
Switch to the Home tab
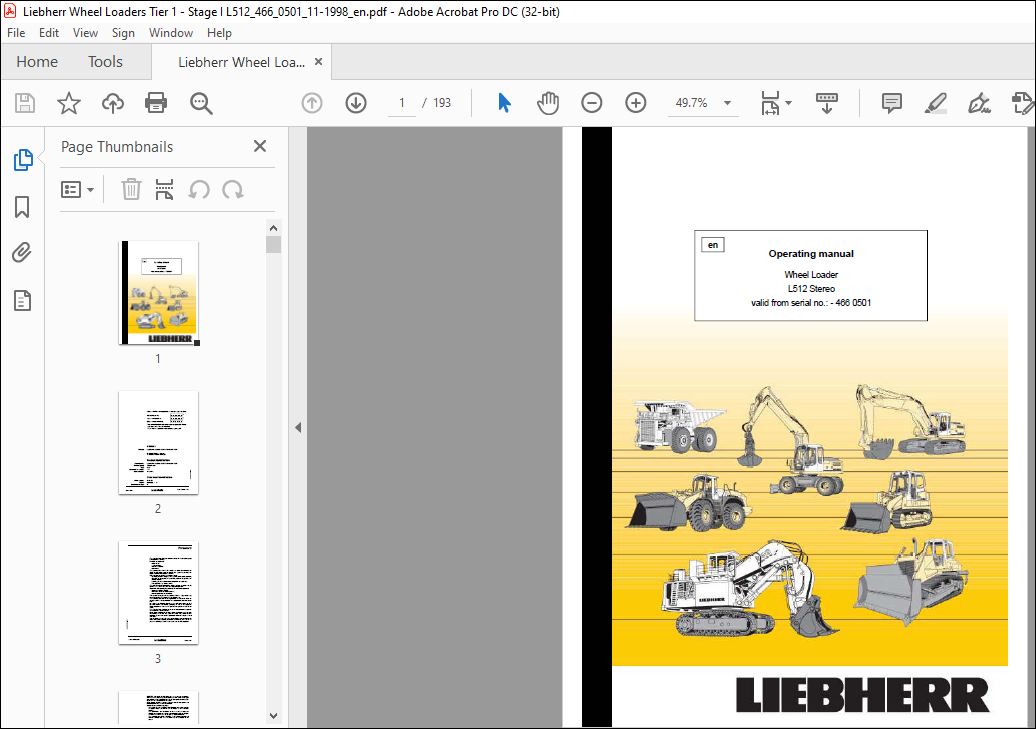pyautogui.click(x=37, y=61)
